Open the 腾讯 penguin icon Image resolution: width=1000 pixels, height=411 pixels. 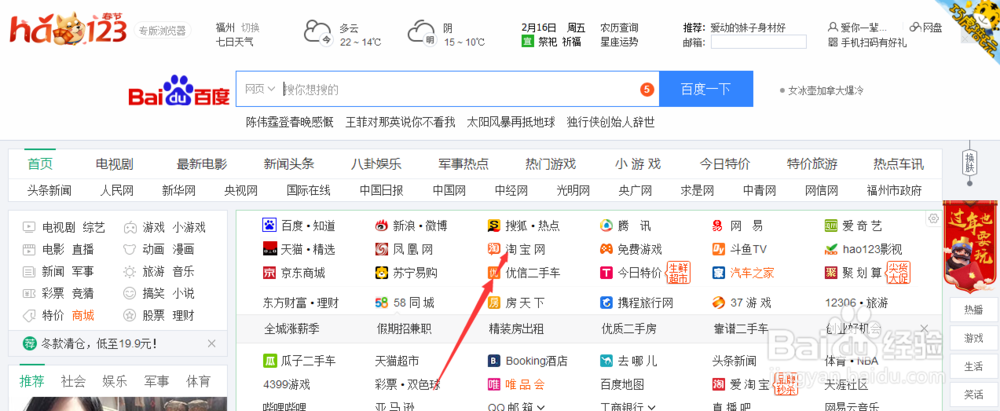click(x=606, y=225)
